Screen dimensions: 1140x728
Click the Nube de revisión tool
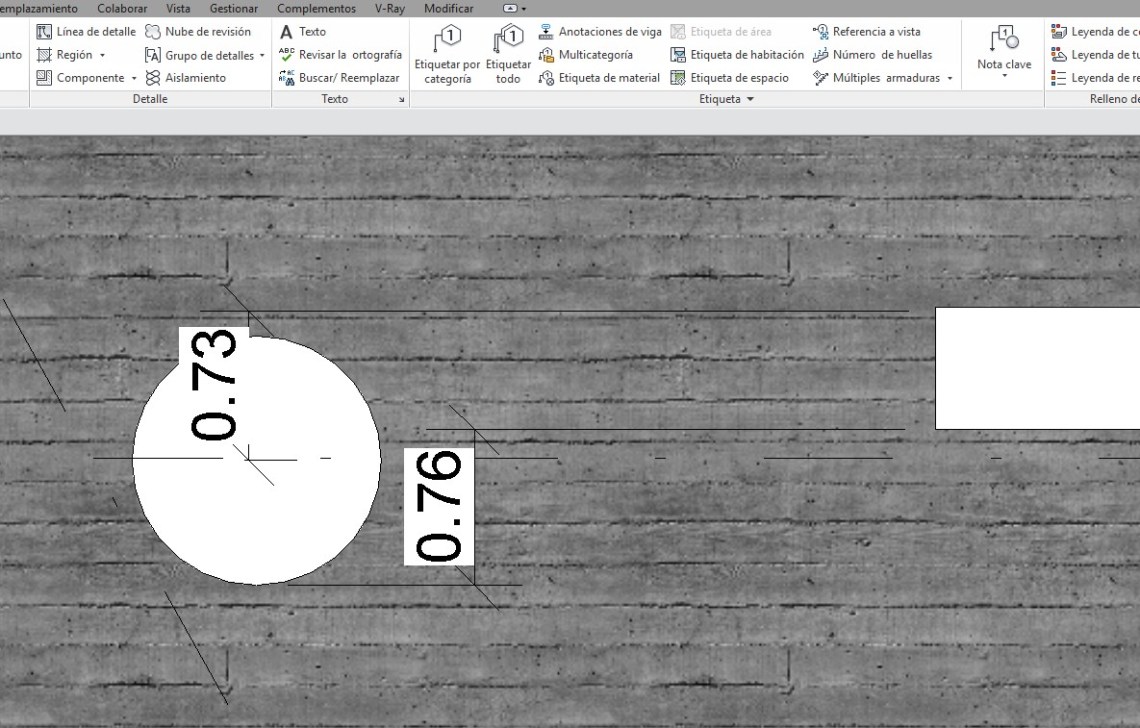tap(198, 32)
